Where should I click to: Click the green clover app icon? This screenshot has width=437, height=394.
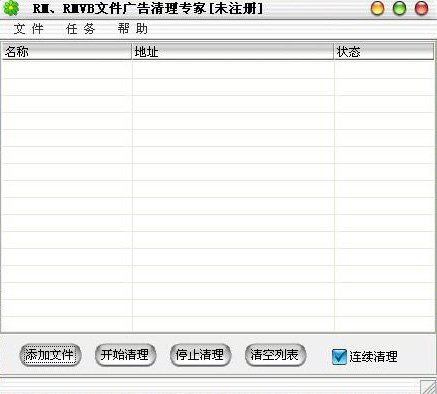point(11,8)
